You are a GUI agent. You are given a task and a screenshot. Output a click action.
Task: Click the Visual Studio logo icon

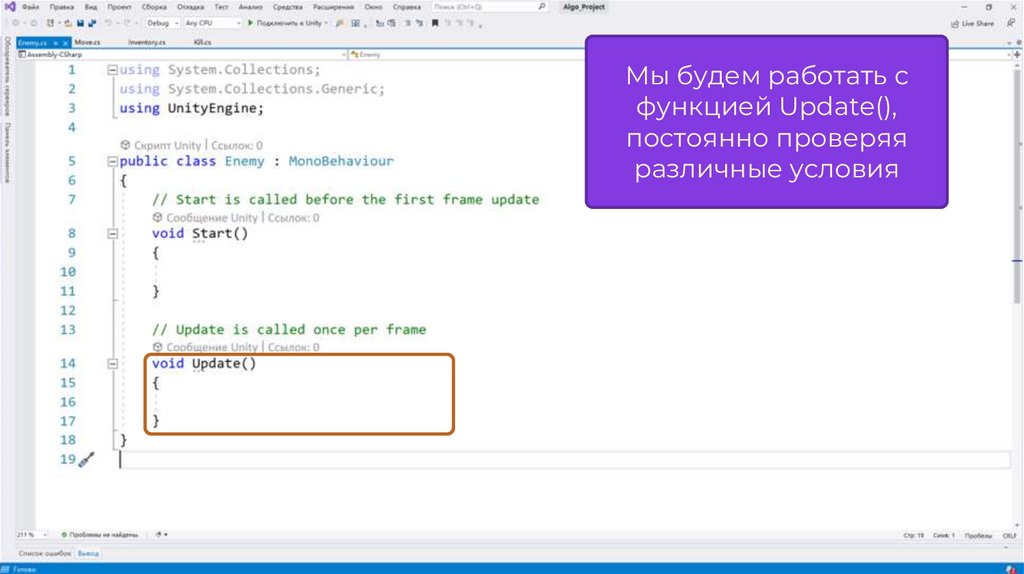(10, 7)
